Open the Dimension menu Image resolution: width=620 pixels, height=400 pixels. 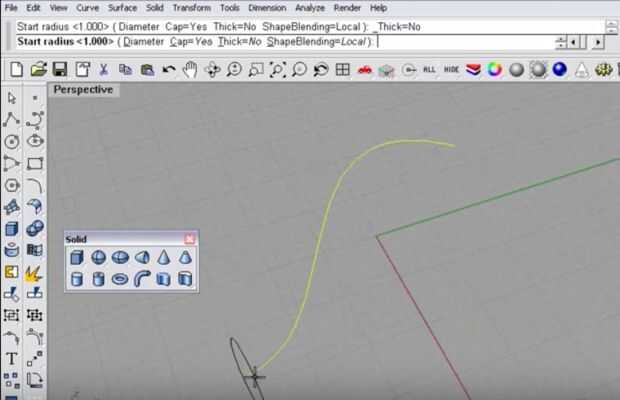(x=267, y=8)
